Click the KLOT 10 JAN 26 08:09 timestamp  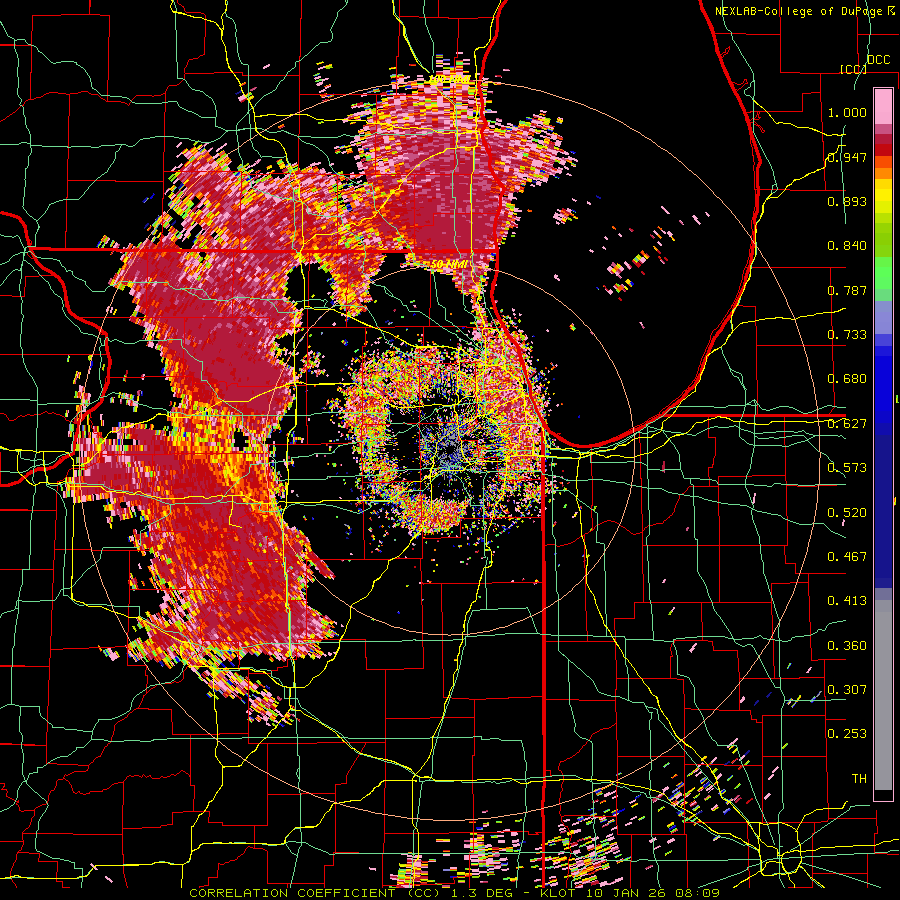(630, 893)
